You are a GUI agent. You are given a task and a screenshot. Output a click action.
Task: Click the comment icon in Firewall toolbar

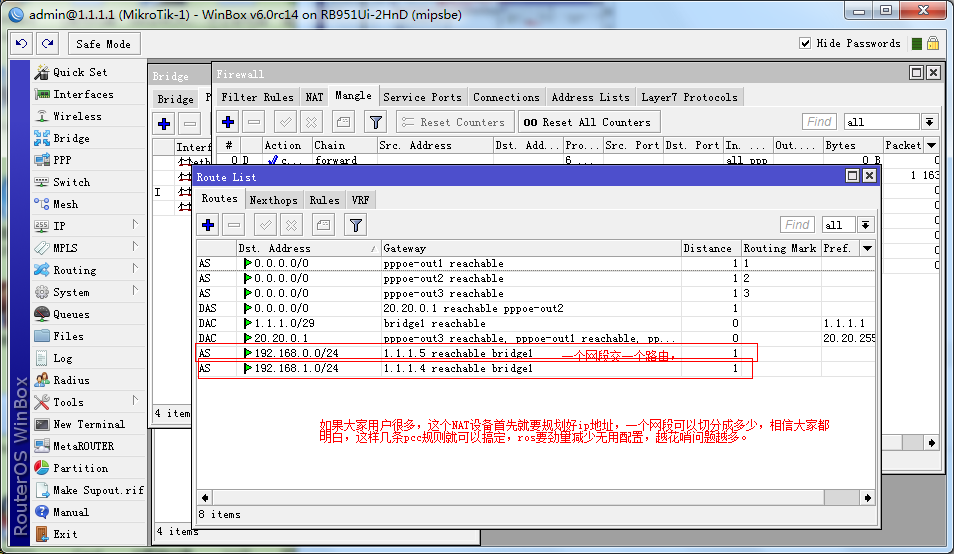[343, 122]
